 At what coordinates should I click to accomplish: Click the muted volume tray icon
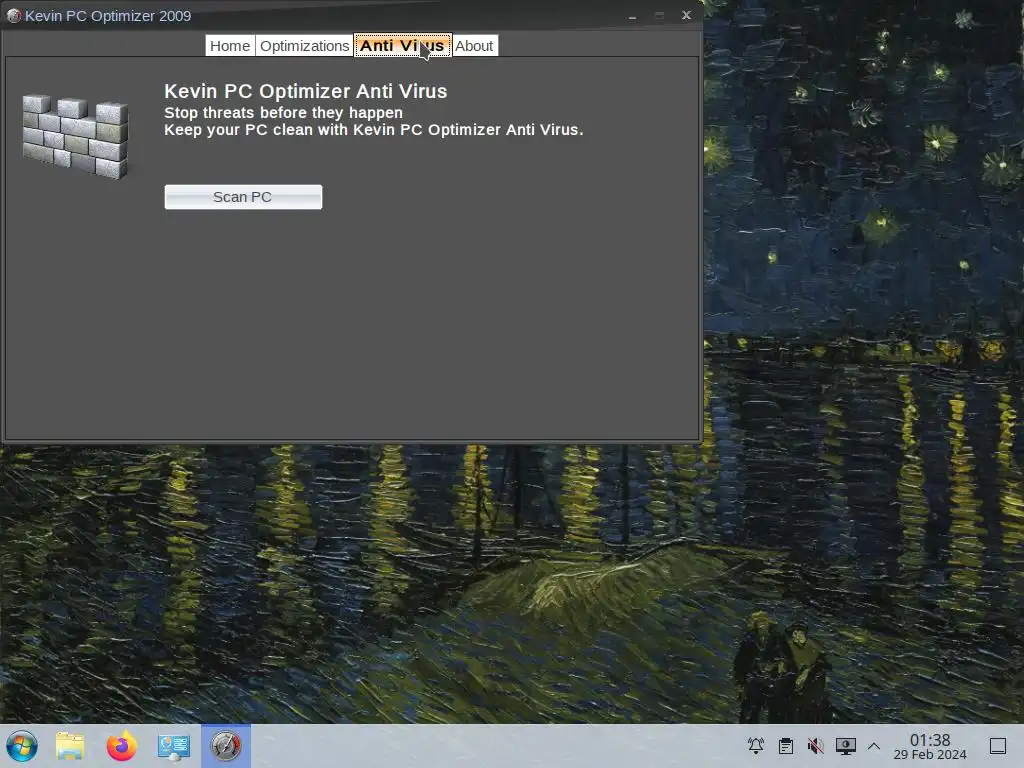(x=816, y=746)
